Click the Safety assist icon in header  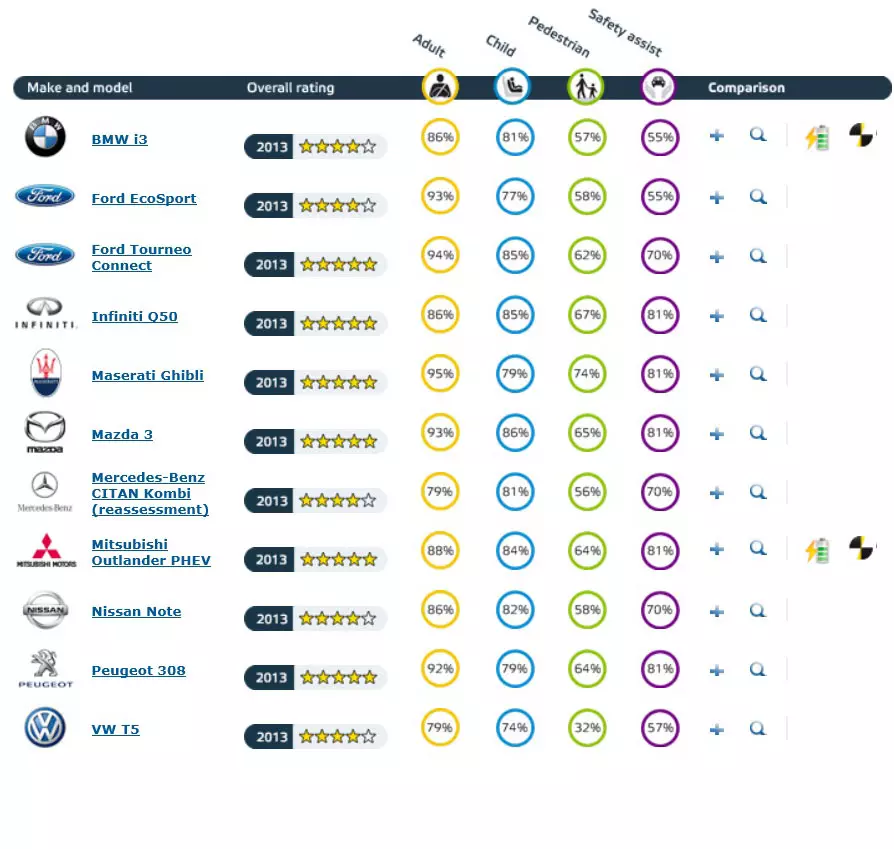coord(659,88)
